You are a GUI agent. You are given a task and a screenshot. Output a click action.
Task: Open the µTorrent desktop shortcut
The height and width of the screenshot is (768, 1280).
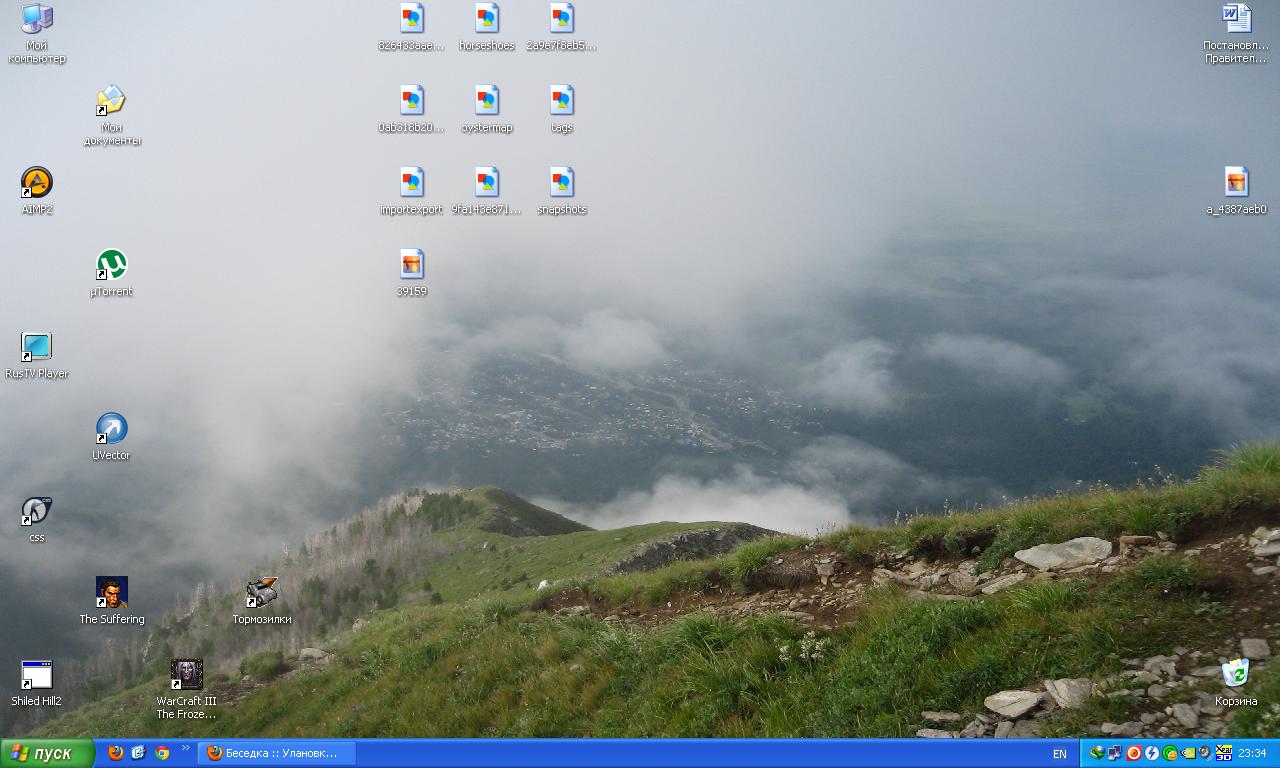click(111, 265)
